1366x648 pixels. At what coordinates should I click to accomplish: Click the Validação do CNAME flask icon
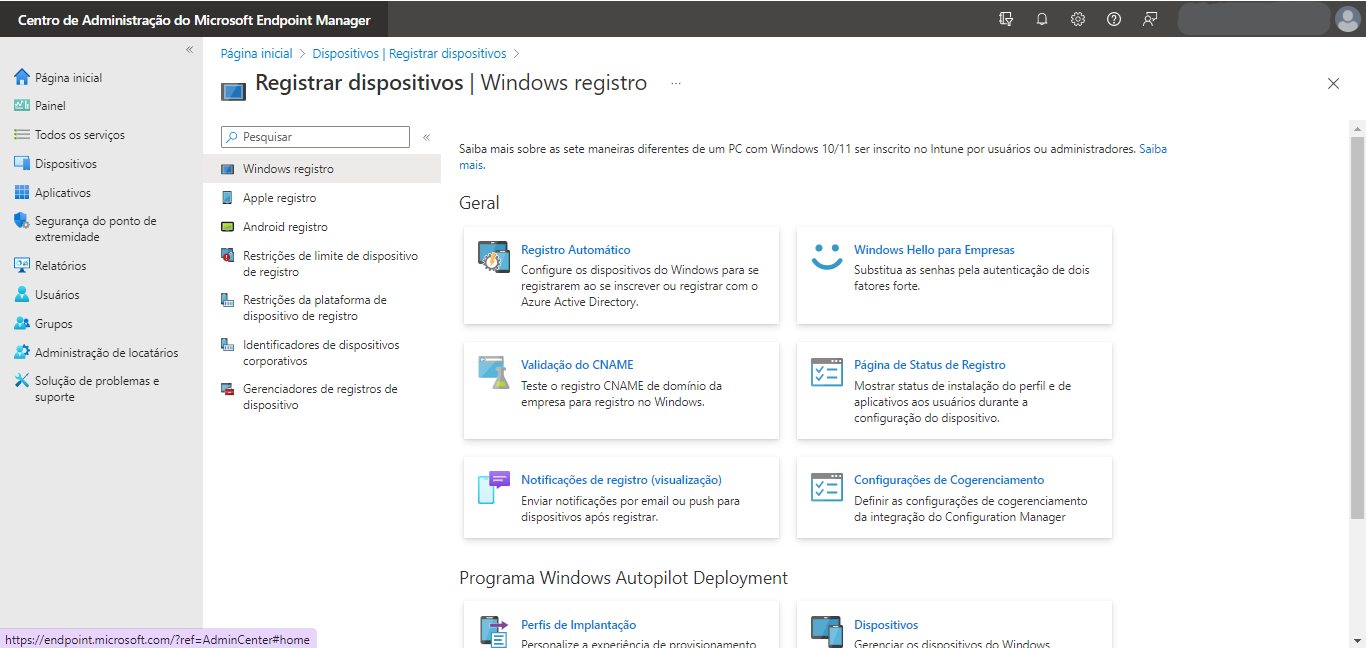(x=494, y=372)
